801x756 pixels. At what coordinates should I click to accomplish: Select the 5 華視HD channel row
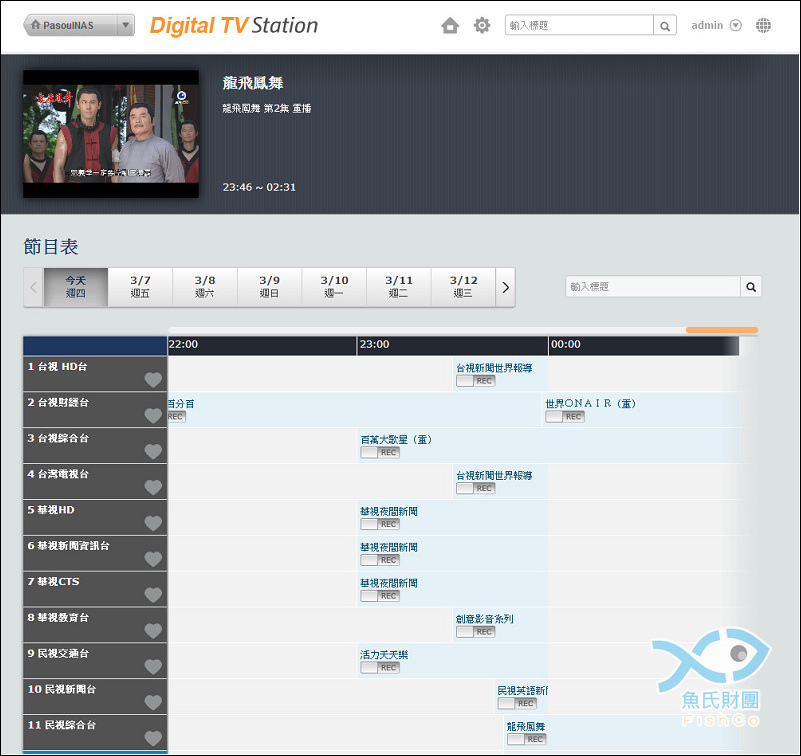pos(95,517)
